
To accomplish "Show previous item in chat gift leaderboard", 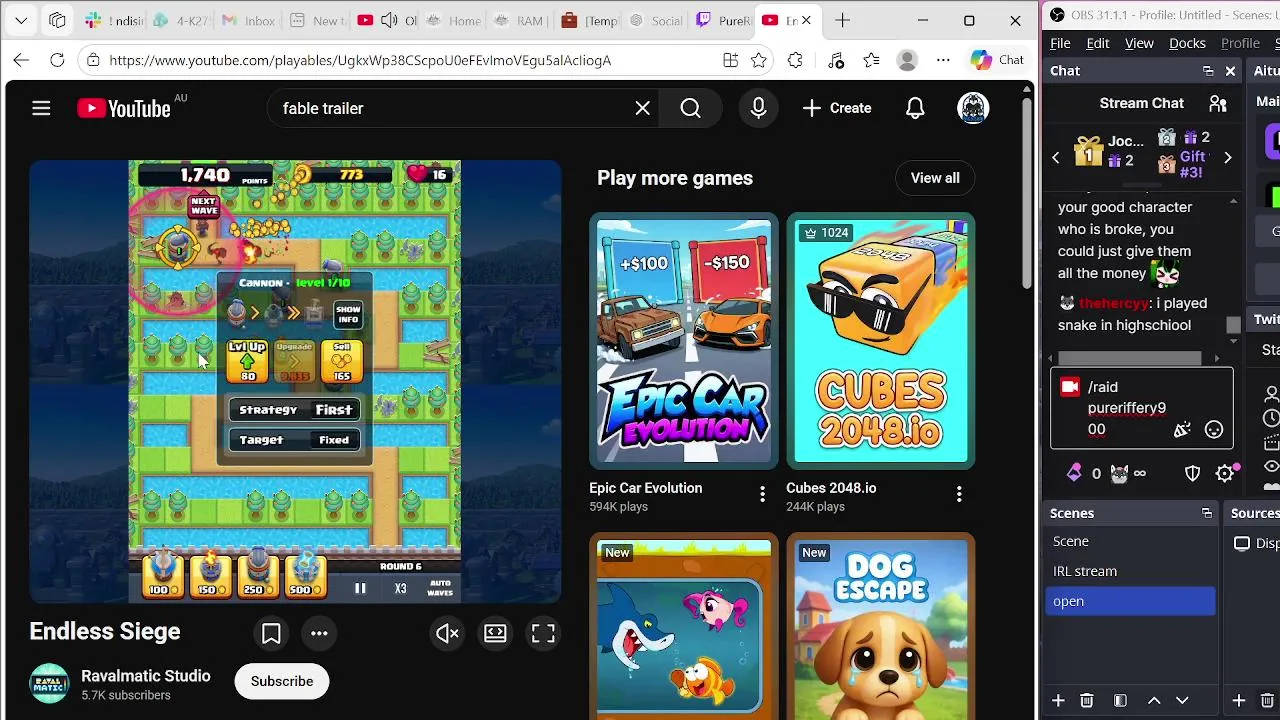I will pyautogui.click(x=1056, y=157).
